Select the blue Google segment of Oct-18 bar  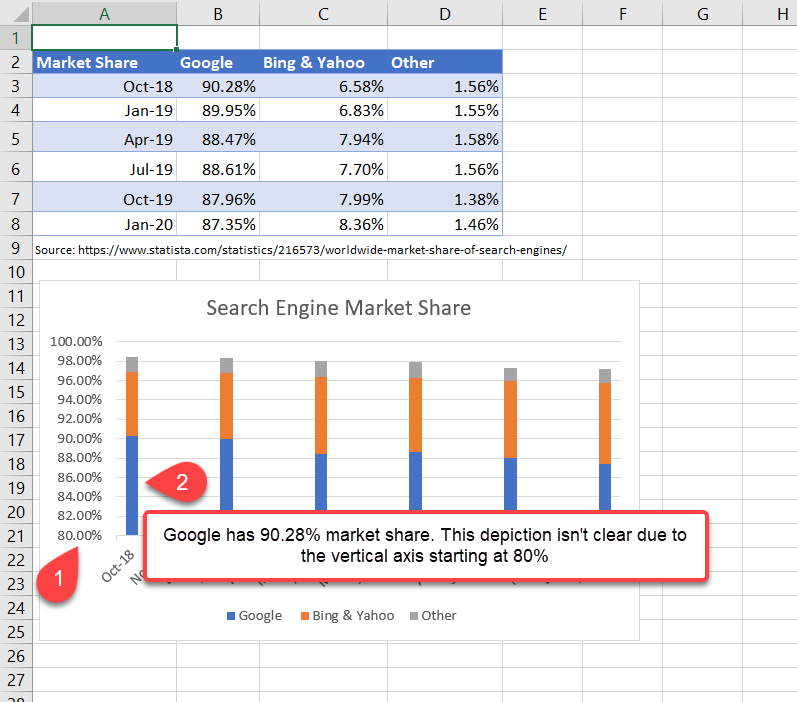(132, 485)
